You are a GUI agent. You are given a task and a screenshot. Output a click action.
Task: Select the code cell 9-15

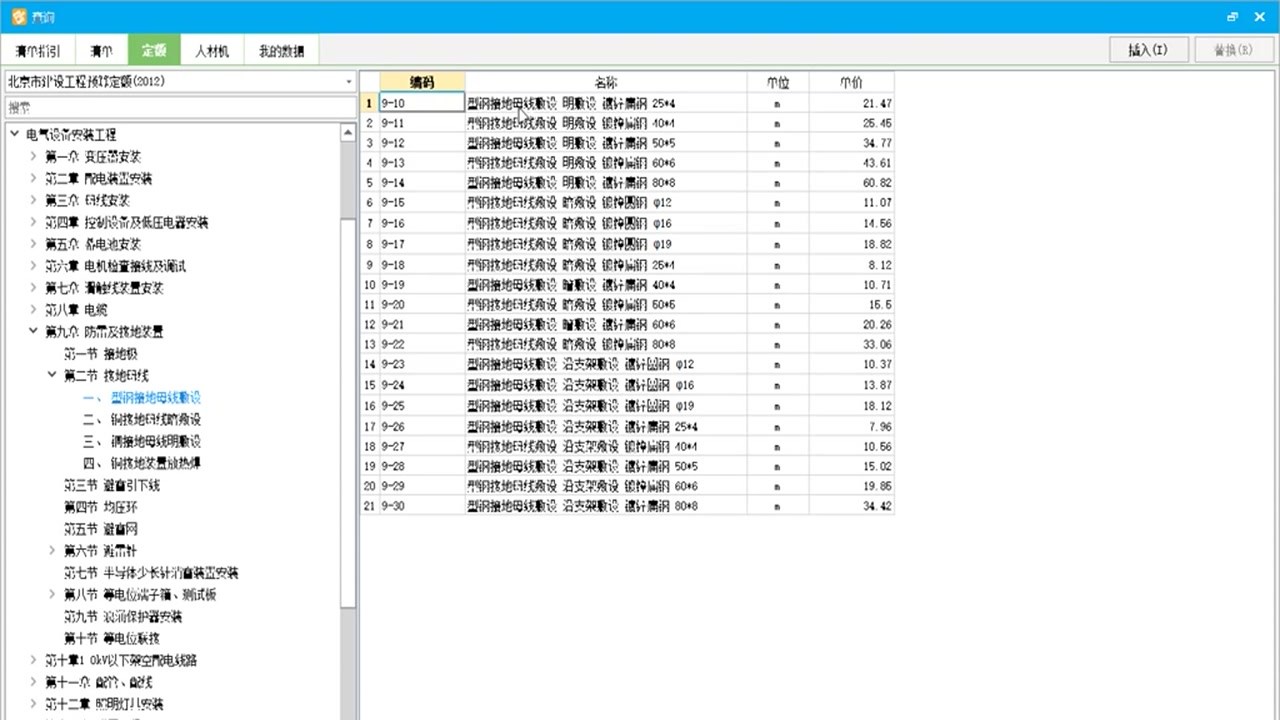(x=422, y=203)
